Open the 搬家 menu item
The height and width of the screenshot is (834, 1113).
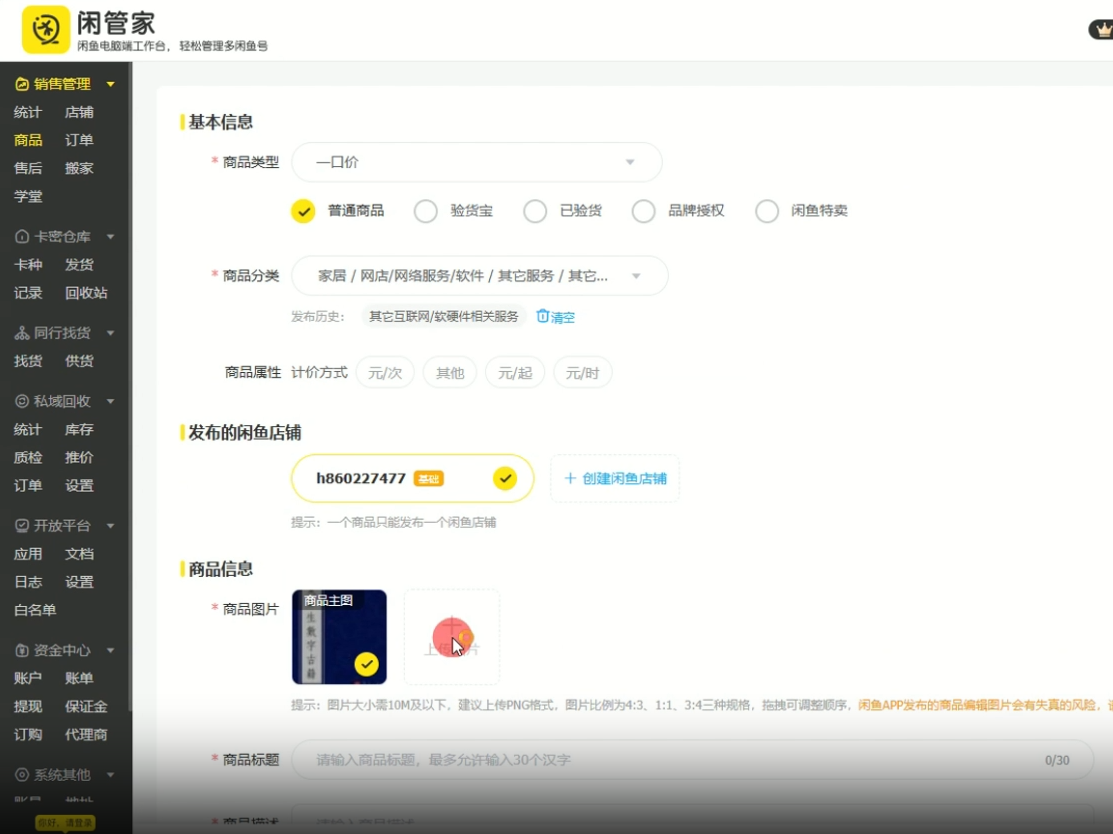(79, 168)
